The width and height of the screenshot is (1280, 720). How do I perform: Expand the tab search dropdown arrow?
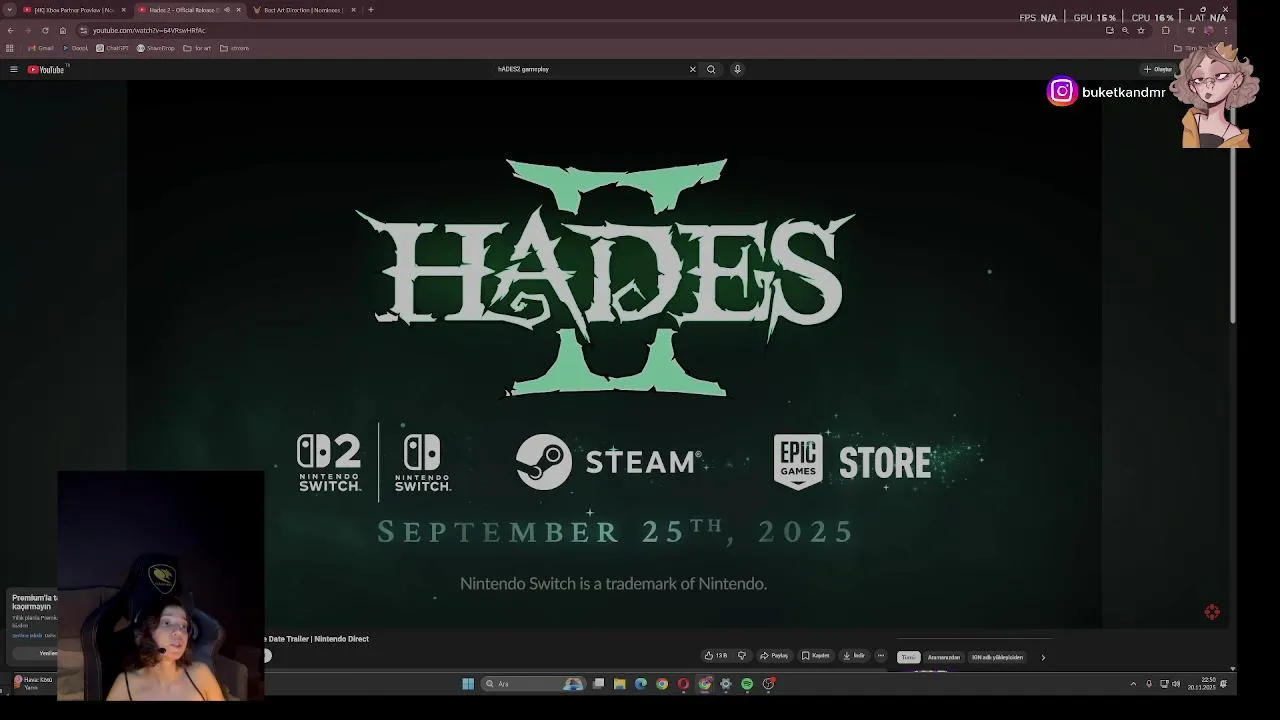click(x=9, y=10)
